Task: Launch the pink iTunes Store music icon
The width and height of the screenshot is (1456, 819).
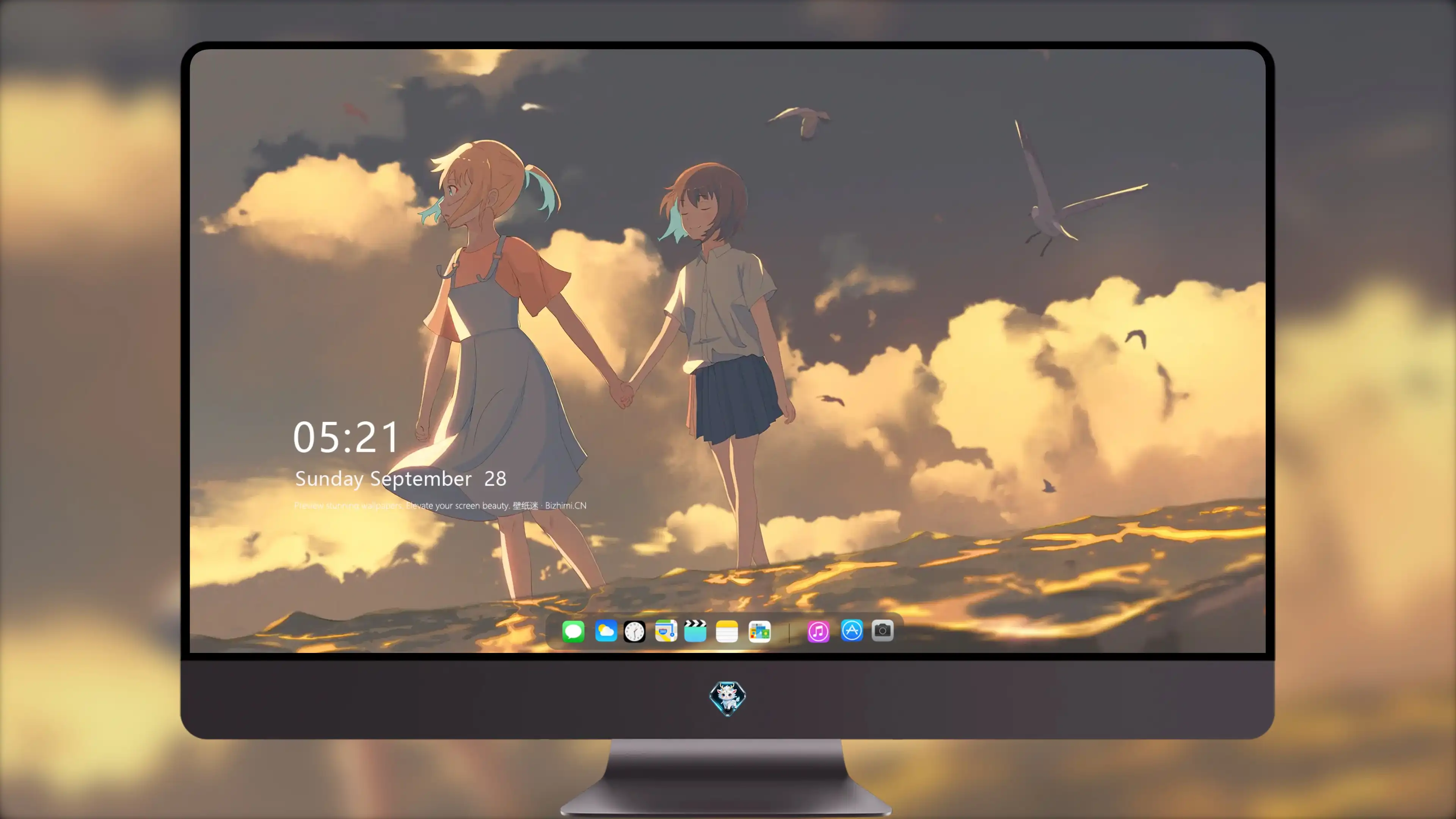Action: pyautogui.click(x=819, y=631)
